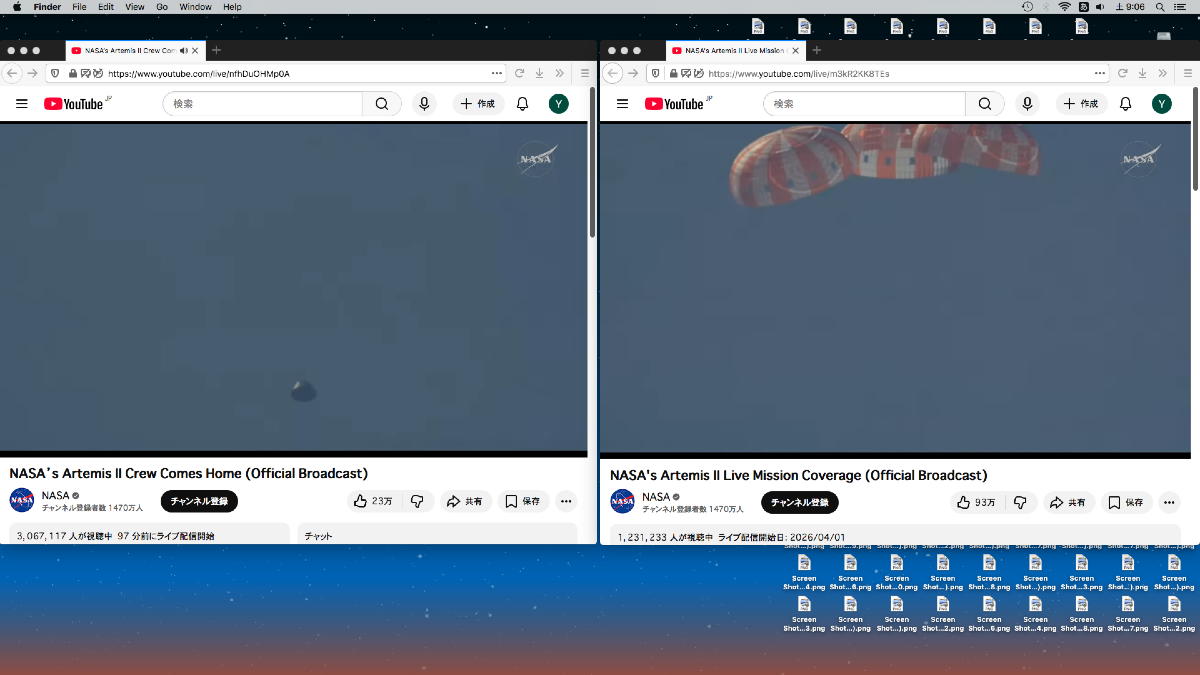Dislike the video in right window
Image resolution: width=1200 pixels, height=675 pixels.
point(1020,502)
